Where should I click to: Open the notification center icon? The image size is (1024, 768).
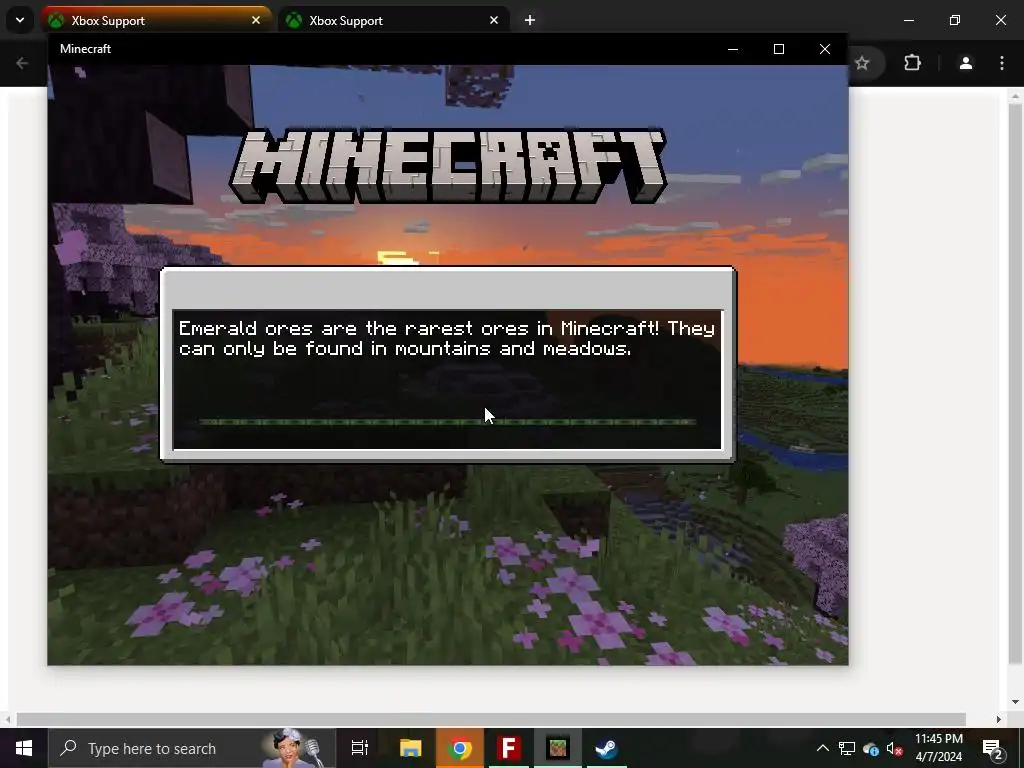pos(992,748)
